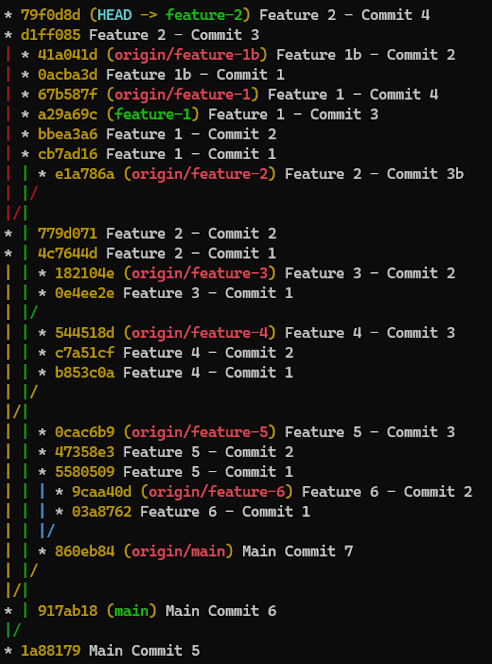
Task: Select text 'Feature 5 - Commit 3'
Action: [x=370, y=432]
